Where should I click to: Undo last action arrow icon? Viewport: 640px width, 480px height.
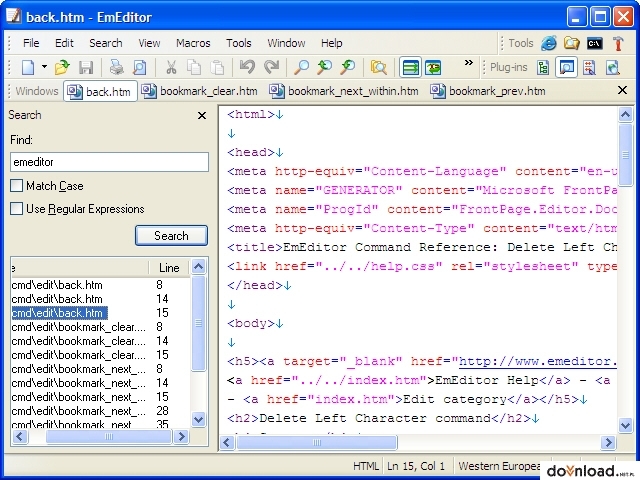pos(247,67)
